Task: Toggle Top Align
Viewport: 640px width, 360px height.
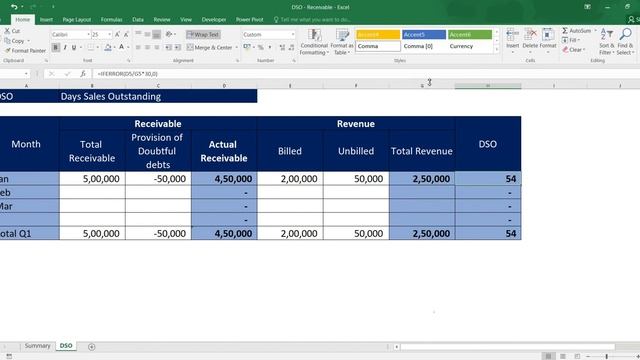Action: coord(138,34)
